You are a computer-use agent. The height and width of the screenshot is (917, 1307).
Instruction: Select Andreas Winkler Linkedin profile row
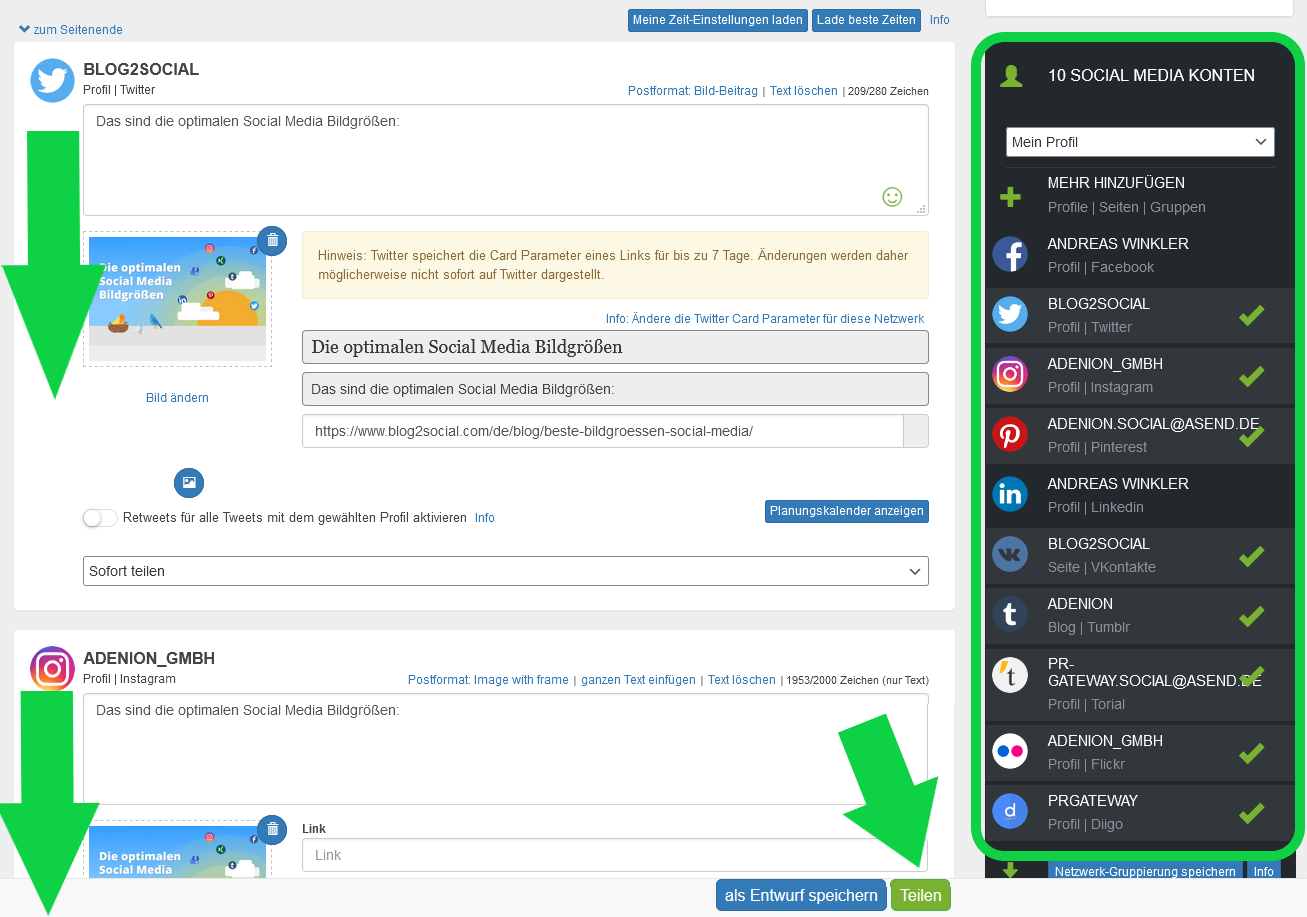1140,494
